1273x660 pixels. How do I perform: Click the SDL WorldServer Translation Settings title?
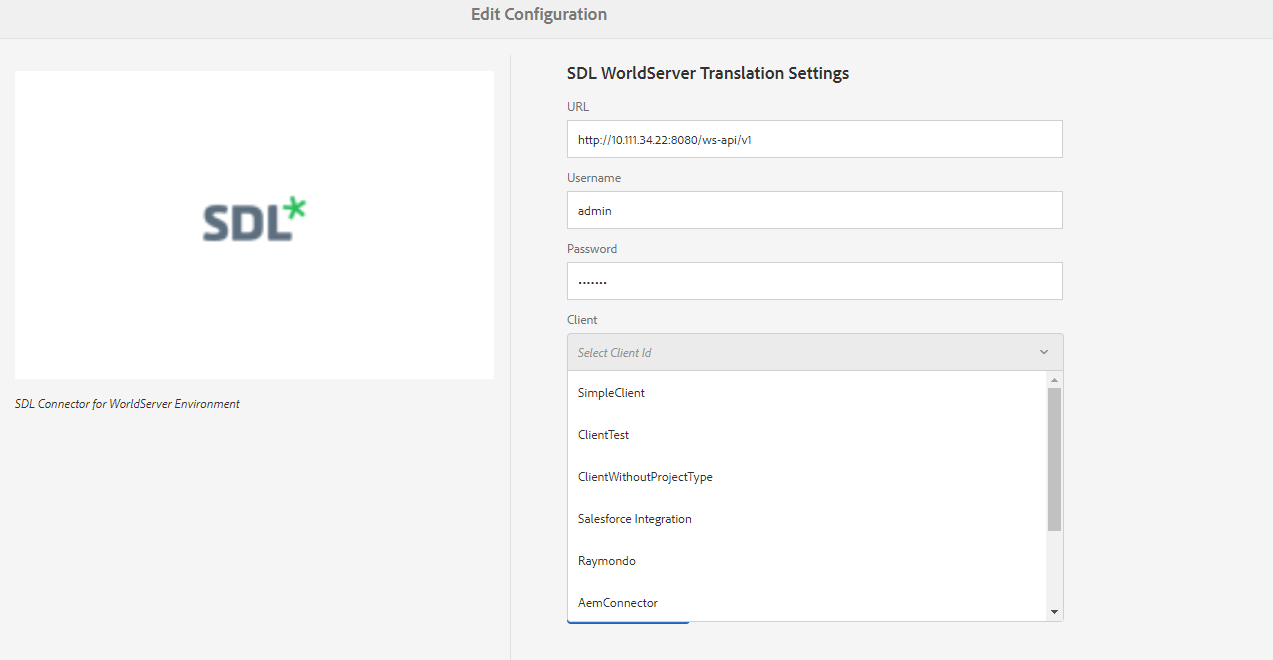coord(708,73)
